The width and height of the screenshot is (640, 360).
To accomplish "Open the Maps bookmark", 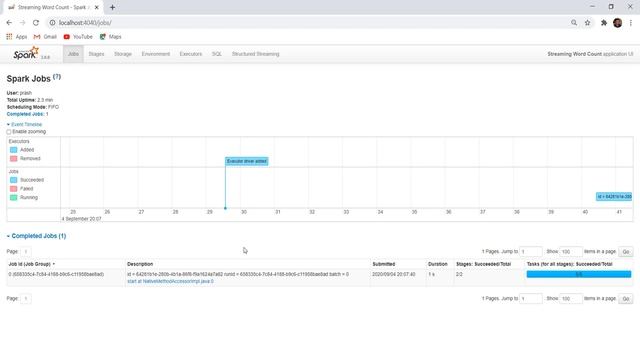I will (x=111, y=37).
